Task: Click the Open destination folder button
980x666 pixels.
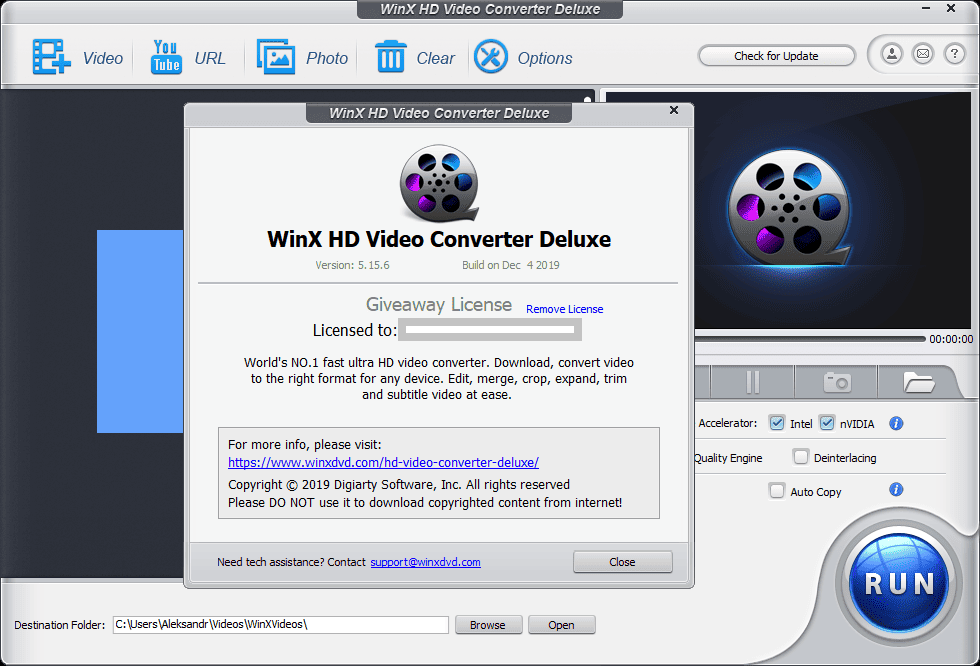Action: pos(561,625)
